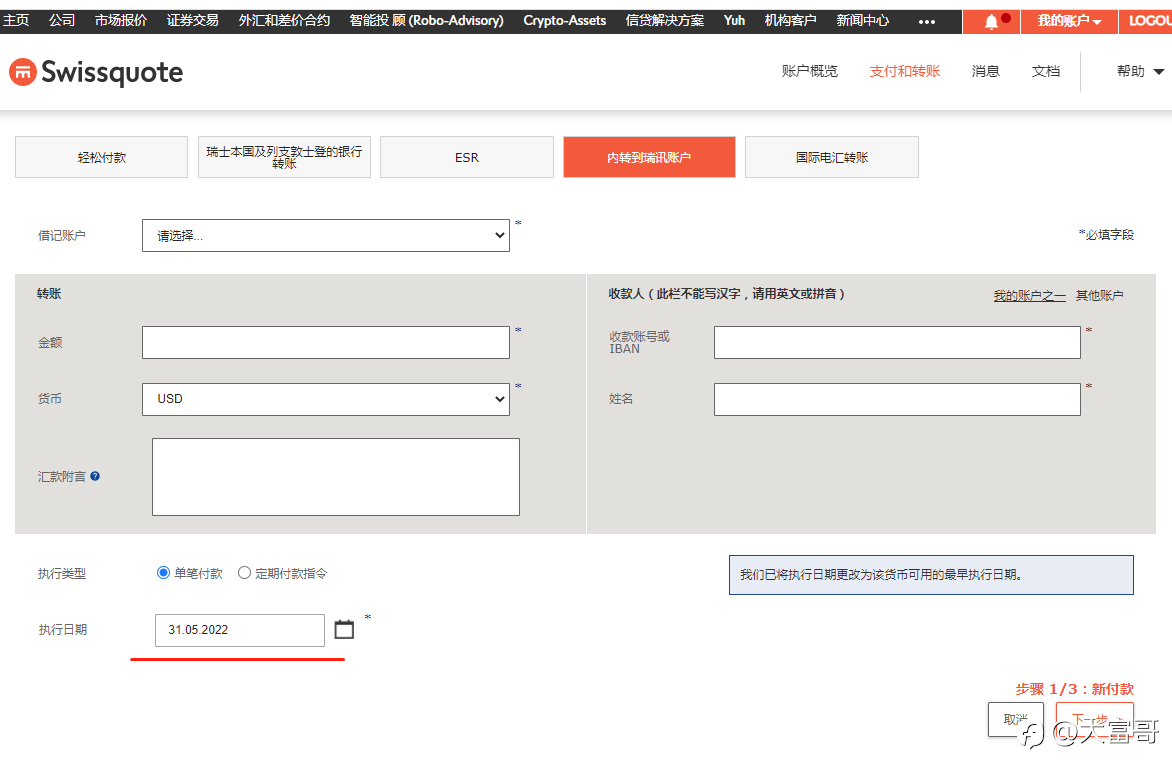Click the LOGOUT button

(x=1146, y=21)
